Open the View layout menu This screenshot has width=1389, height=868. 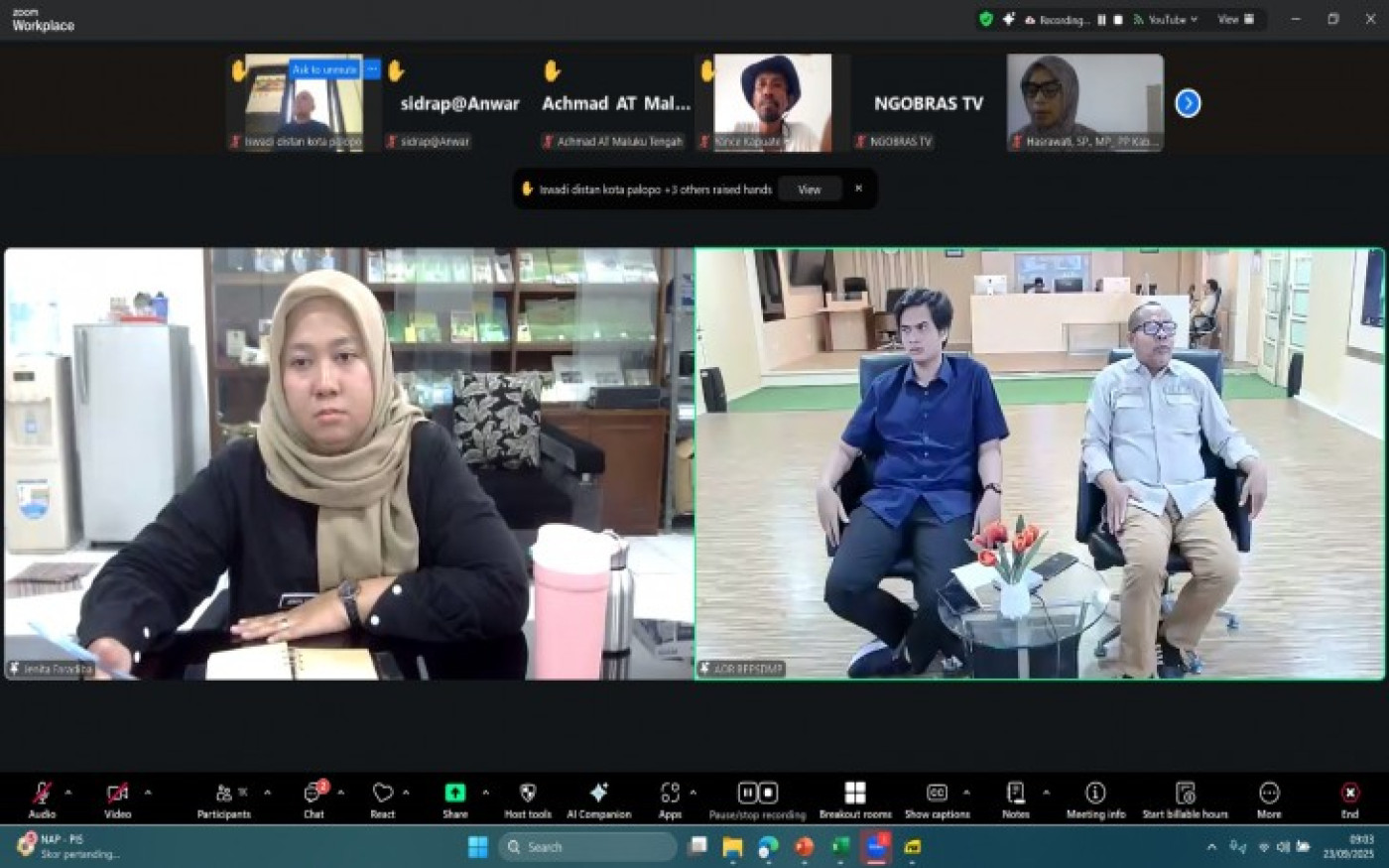[1235, 19]
